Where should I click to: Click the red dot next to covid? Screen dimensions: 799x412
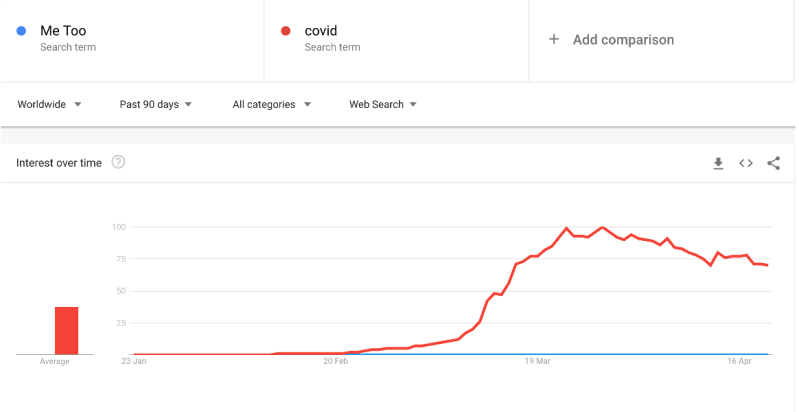[285, 31]
